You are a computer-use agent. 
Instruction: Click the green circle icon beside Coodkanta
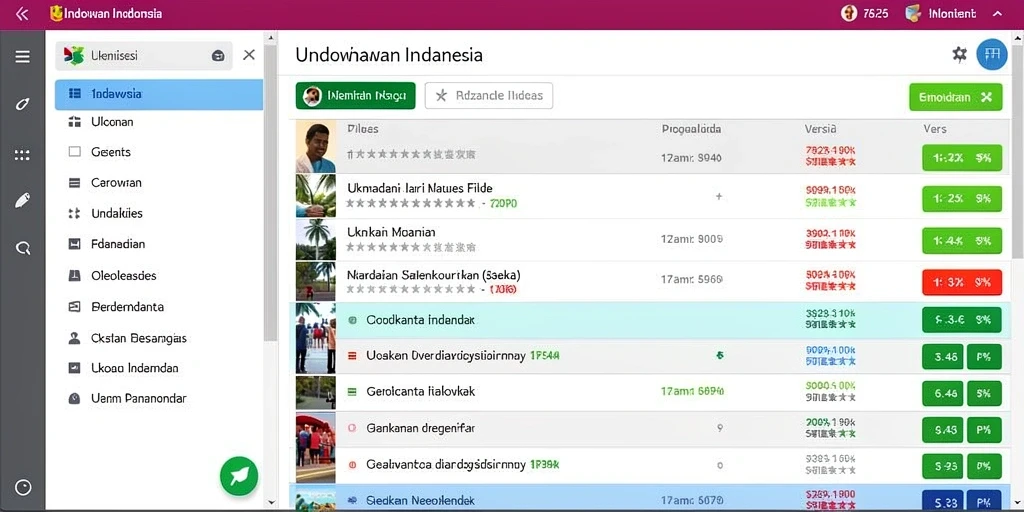click(353, 321)
